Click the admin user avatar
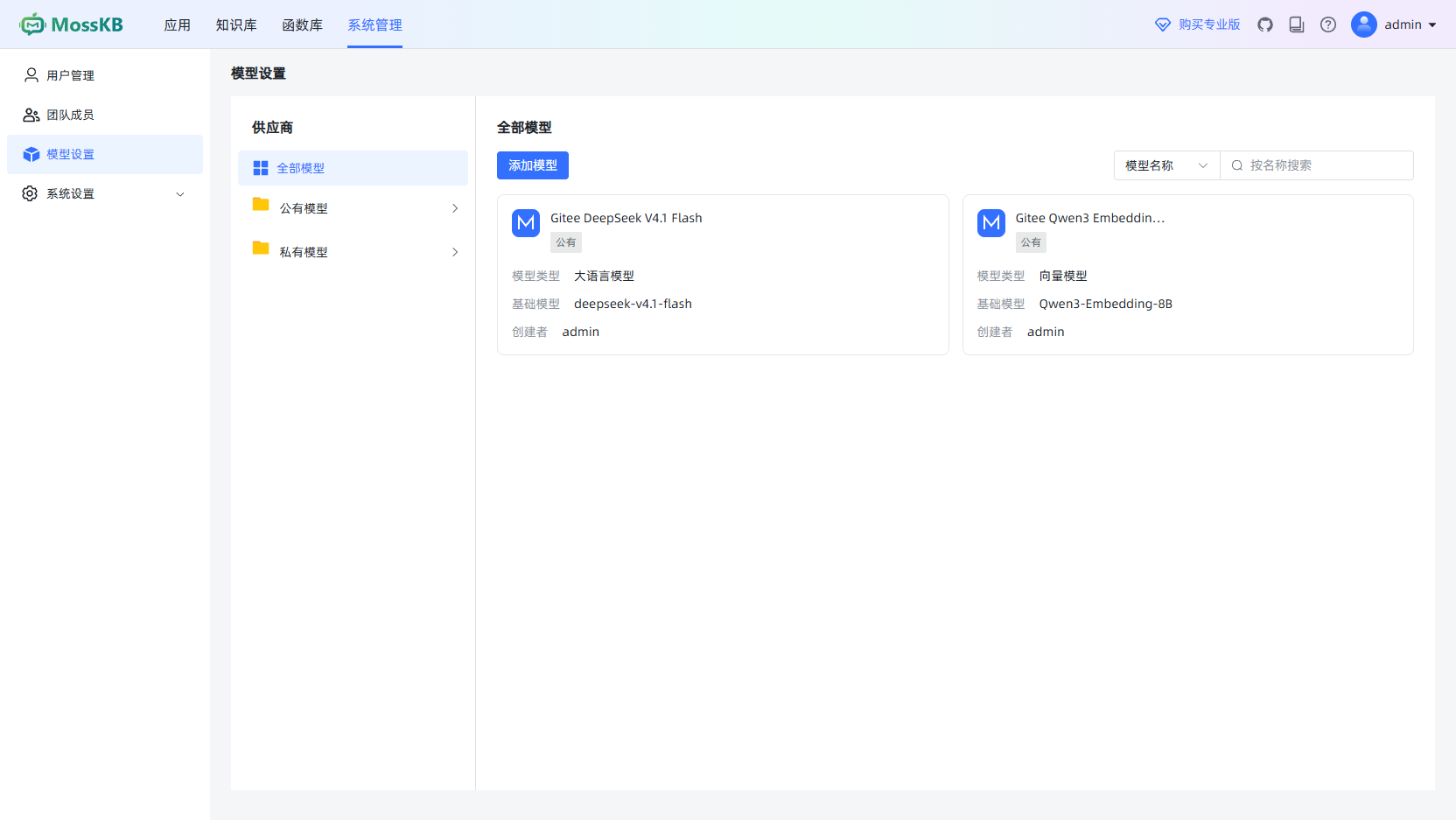This screenshot has width=1456, height=820. [1364, 25]
